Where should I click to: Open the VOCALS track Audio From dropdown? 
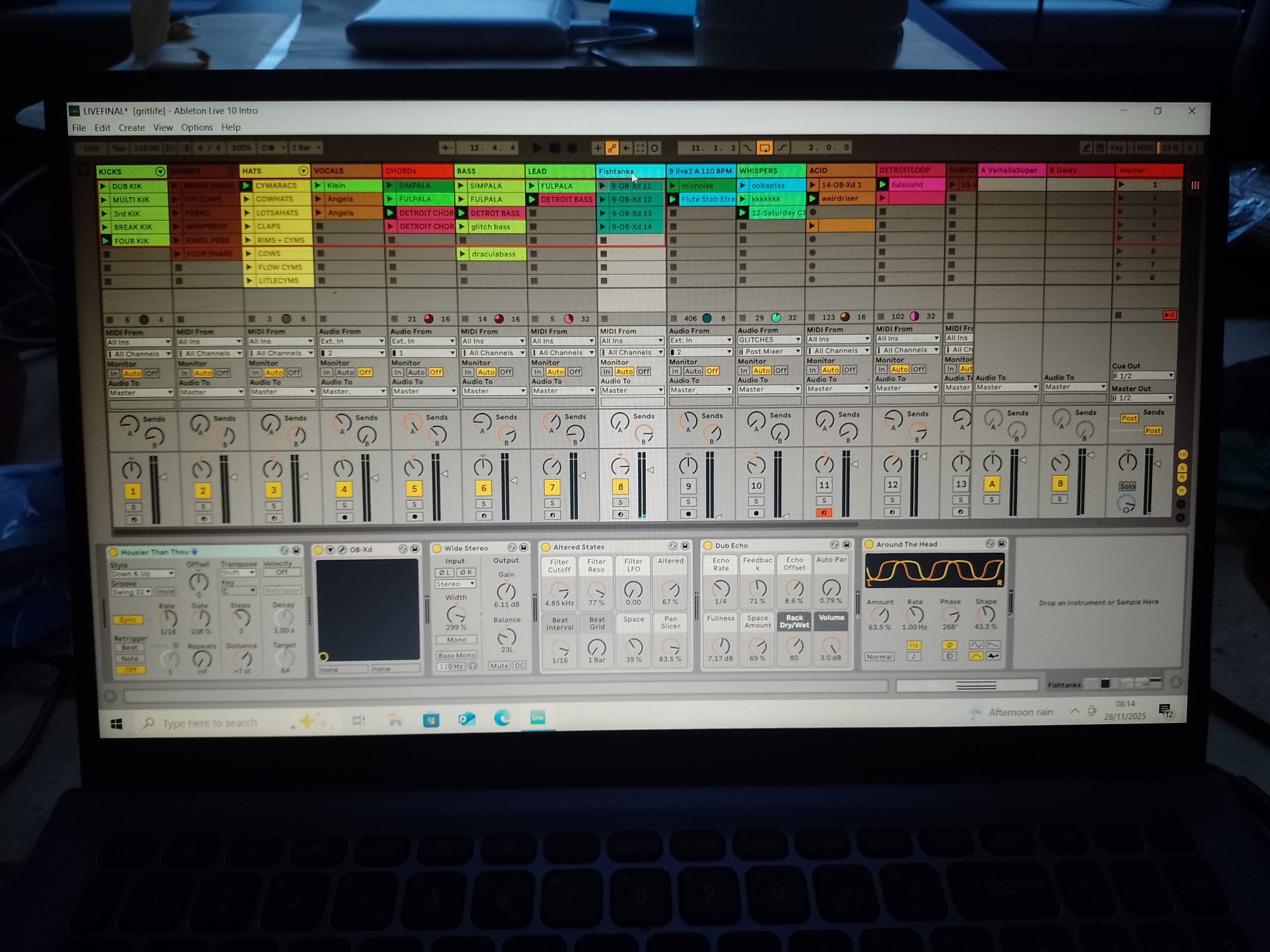352,341
